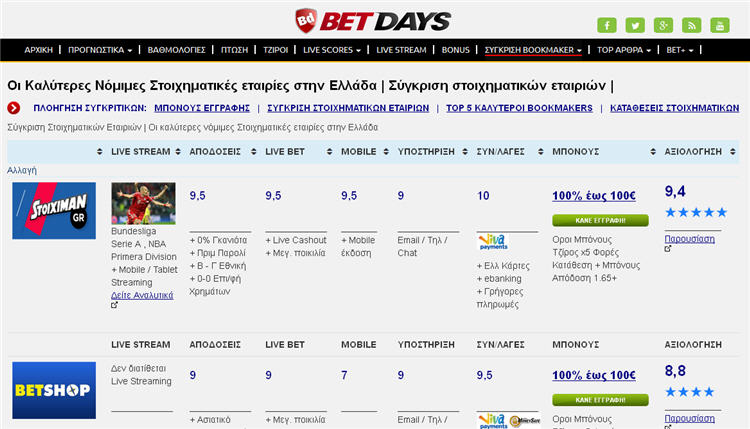
Task: Click external link icon under Stoiximan Παρουσίαση
Action: pyautogui.click(x=668, y=249)
